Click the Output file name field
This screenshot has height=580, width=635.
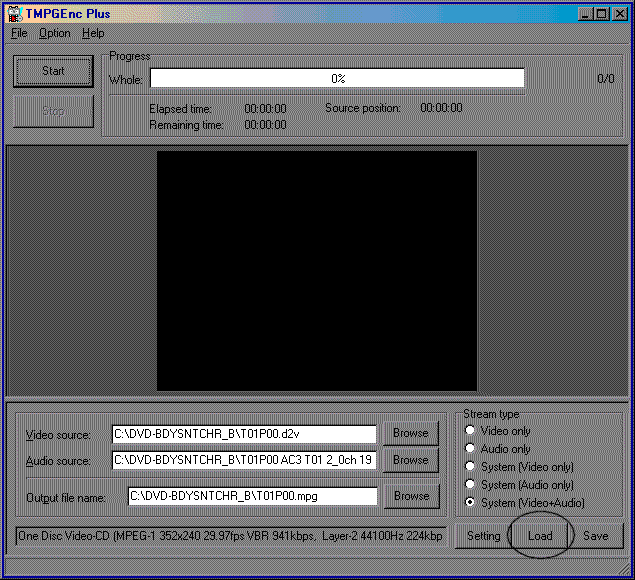(253, 496)
